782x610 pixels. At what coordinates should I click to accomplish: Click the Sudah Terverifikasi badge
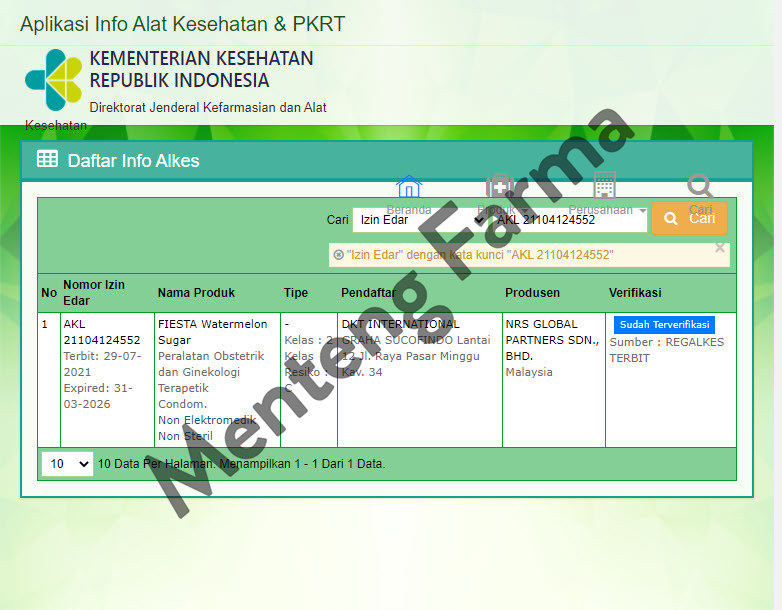point(664,325)
